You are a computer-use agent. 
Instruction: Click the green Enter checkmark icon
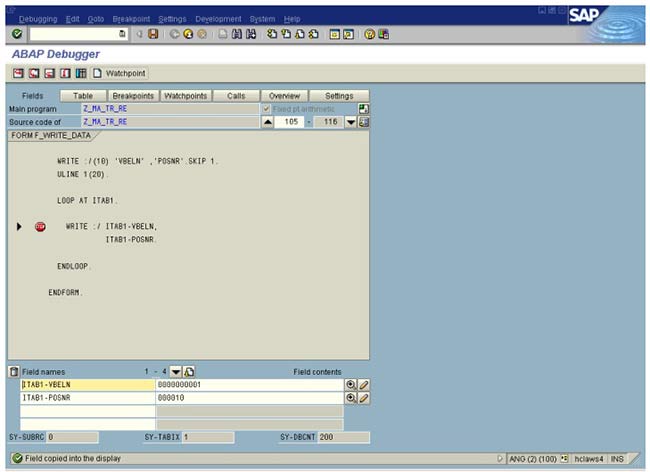point(17,34)
